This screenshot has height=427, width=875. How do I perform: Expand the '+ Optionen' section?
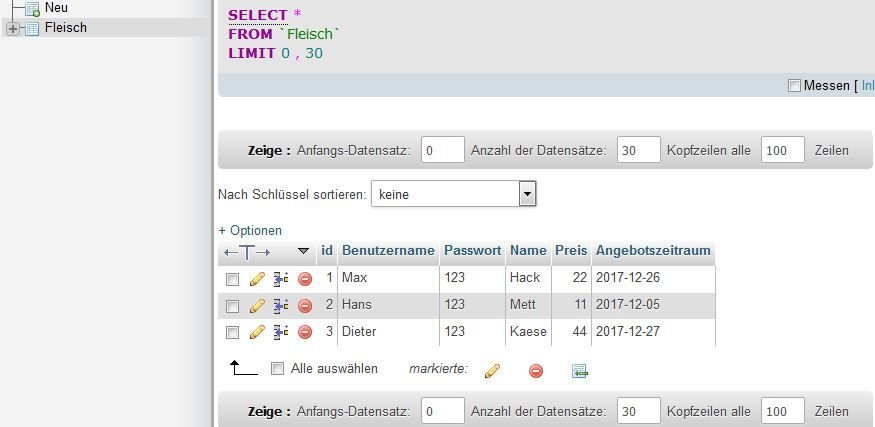pyautogui.click(x=250, y=231)
